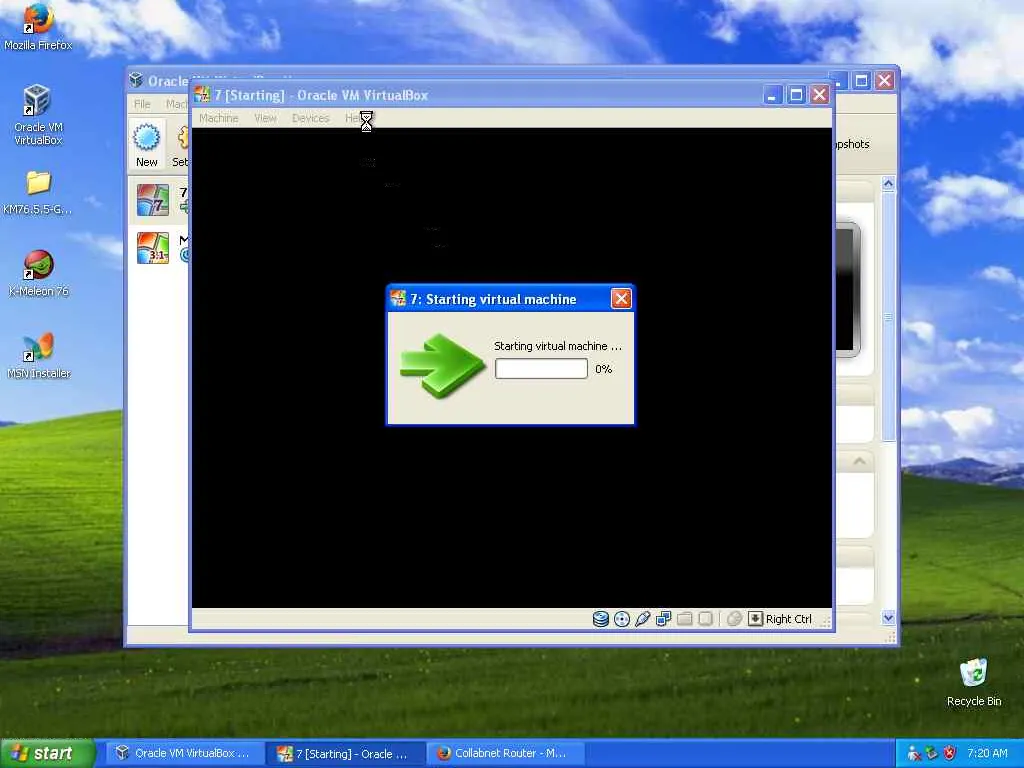Click the New toolbar button in Manager
Image resolution: width=1024 pixels, height=768 pixels.
coord(147,144)
